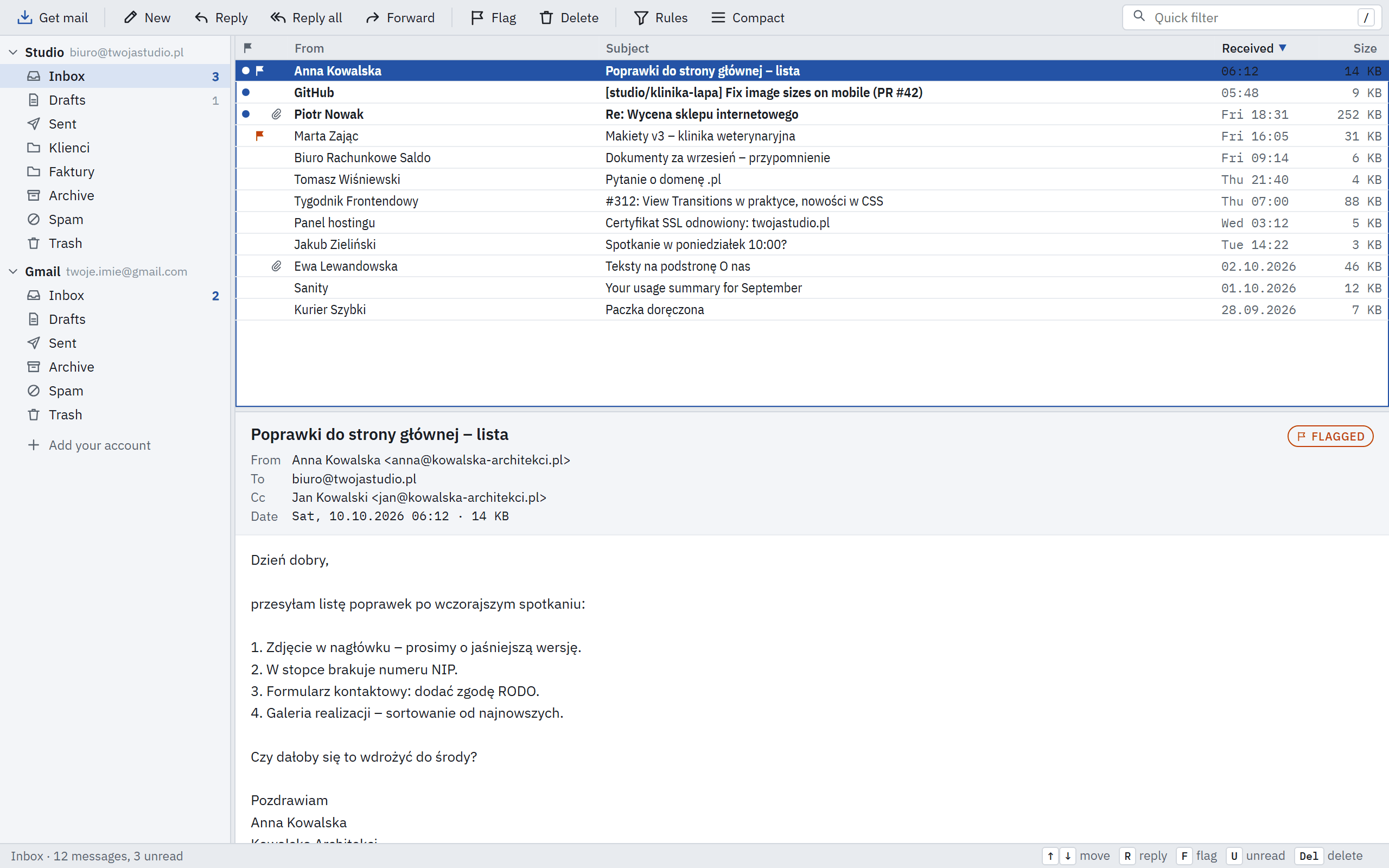Compose a message with the New button

[147, 18]
